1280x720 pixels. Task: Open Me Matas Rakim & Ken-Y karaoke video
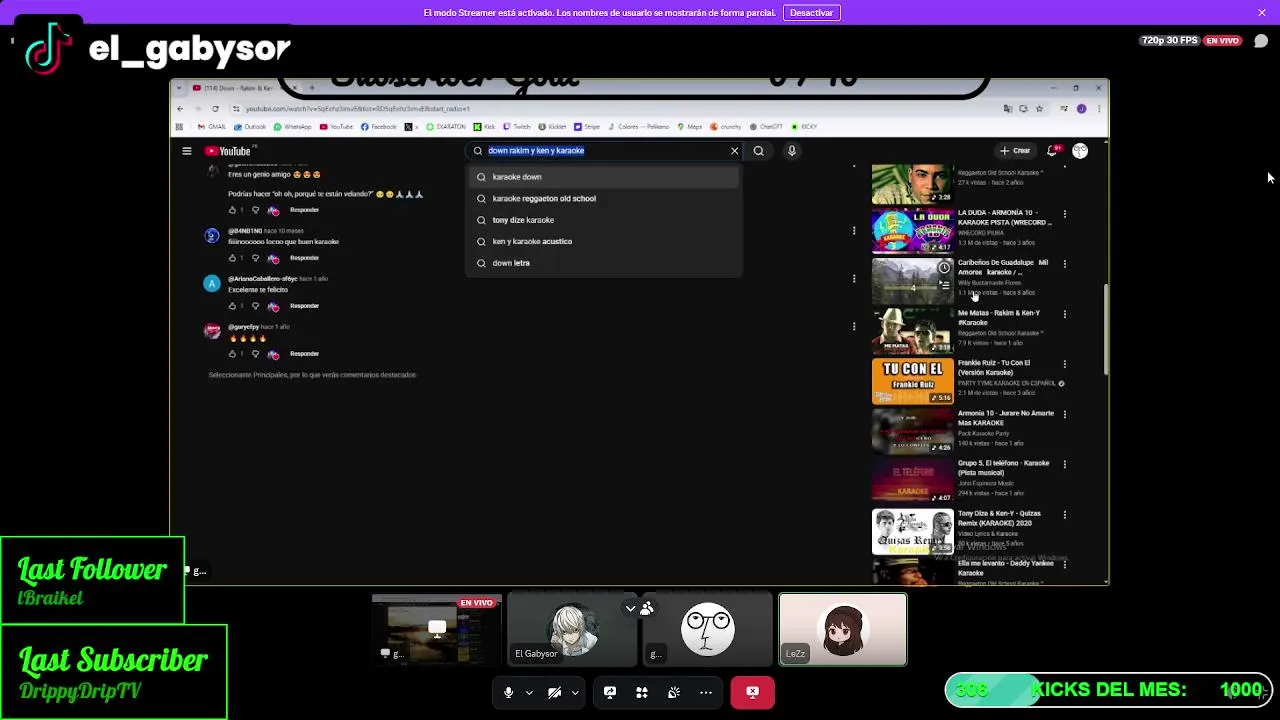[913, 331]
